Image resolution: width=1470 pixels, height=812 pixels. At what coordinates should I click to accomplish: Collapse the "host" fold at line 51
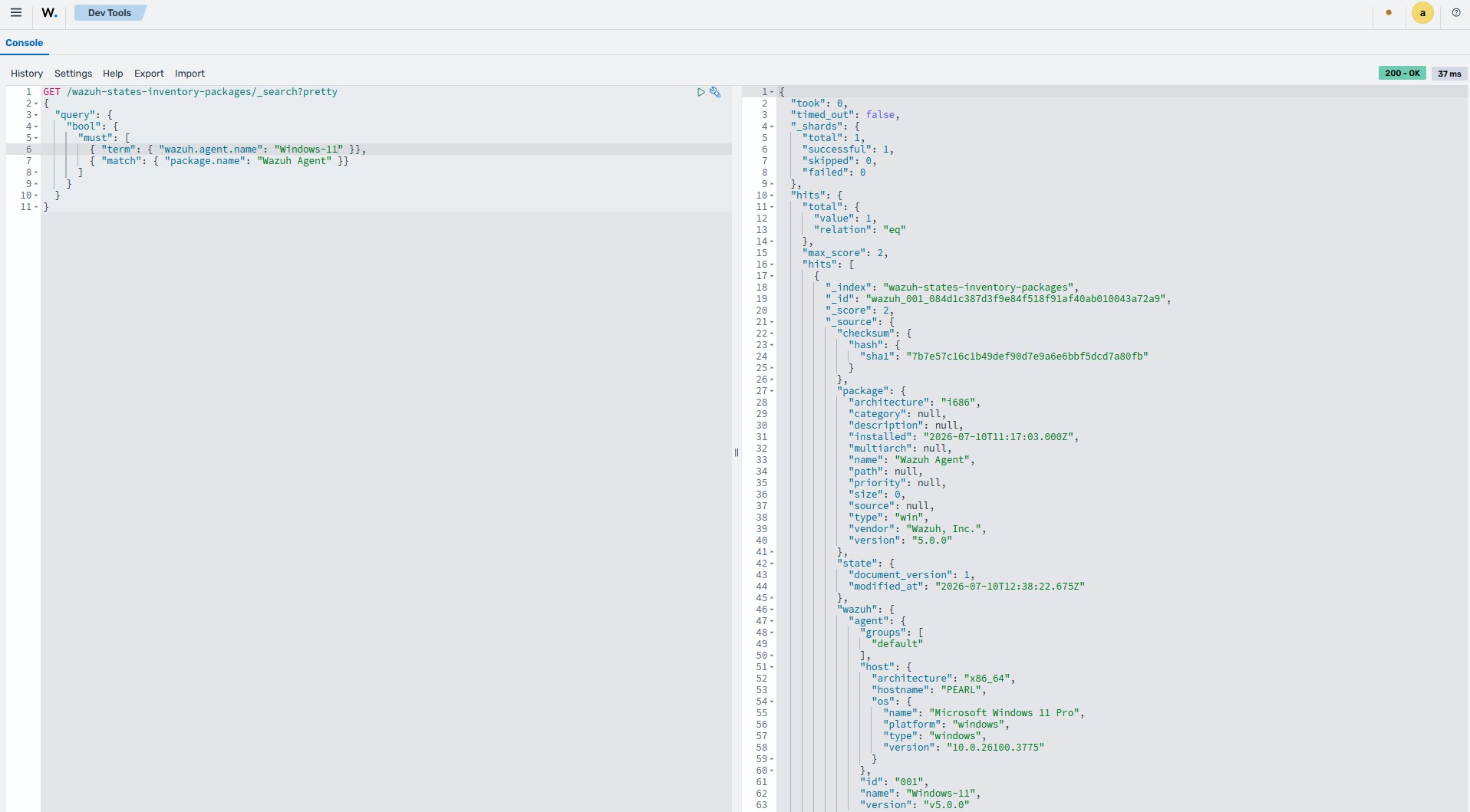[772, 667]
